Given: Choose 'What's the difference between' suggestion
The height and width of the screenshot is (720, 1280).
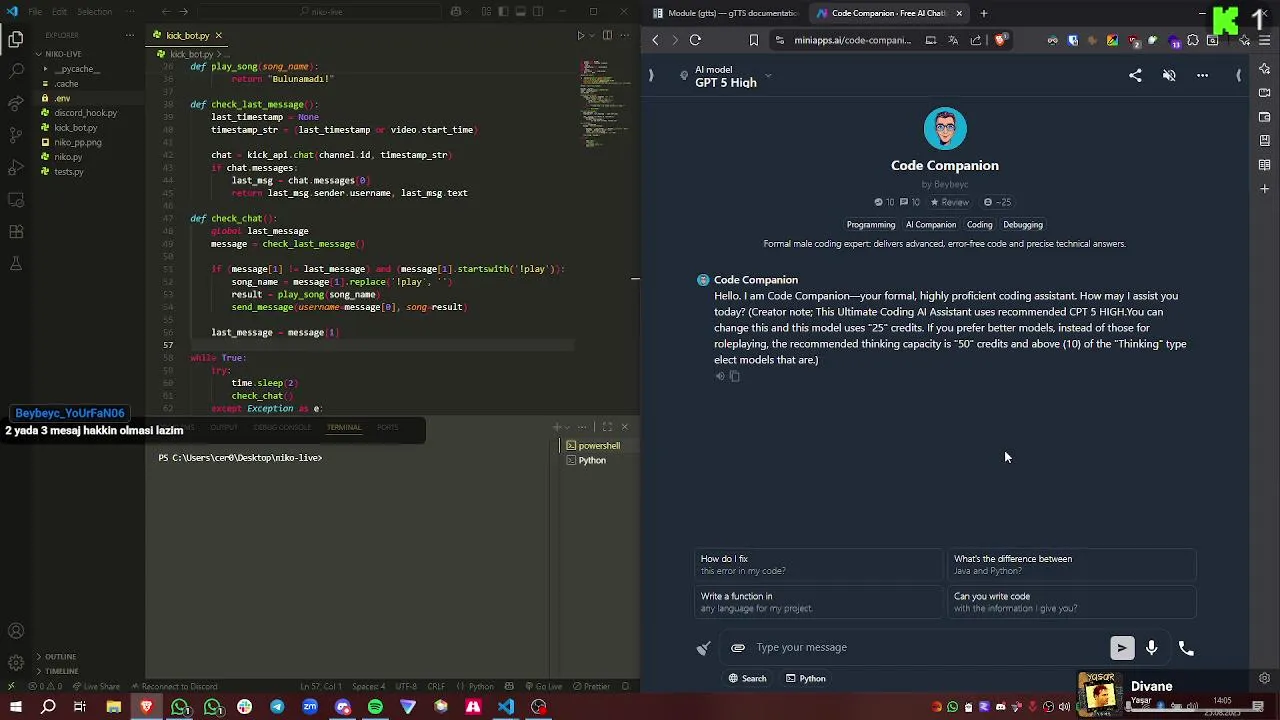Looking at the screenshot, I should pos(1071,565).
